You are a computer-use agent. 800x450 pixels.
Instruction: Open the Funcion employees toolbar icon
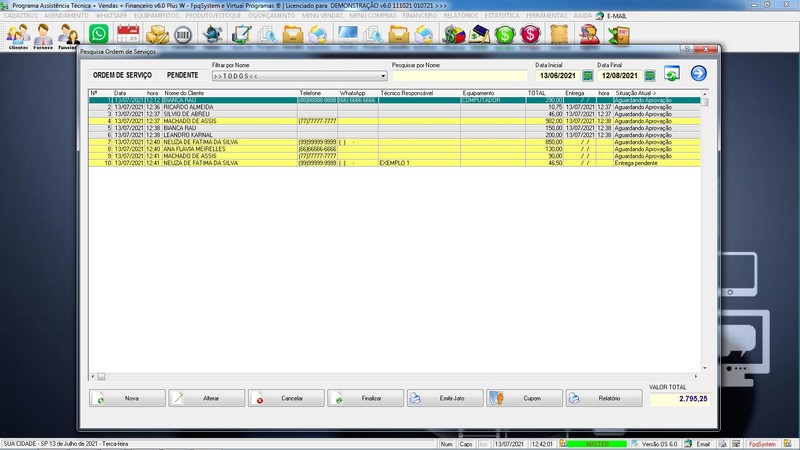67,36
